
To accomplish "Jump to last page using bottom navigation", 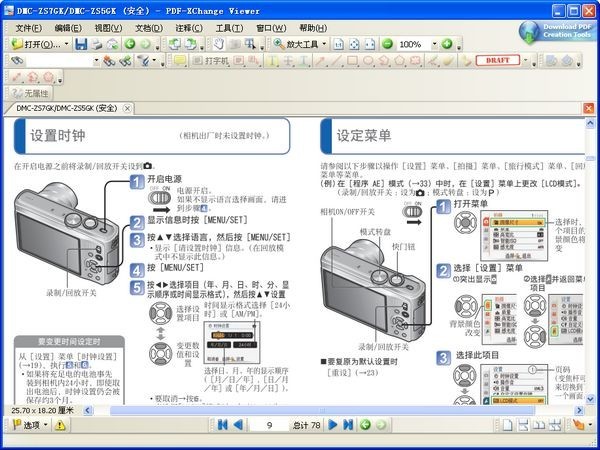I will 348,425.
